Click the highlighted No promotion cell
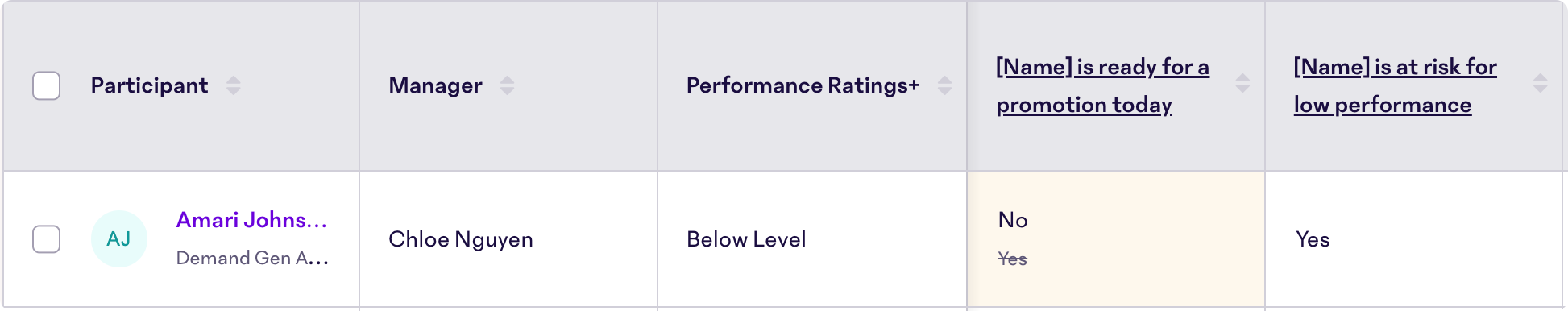 tap(1116, 239)
